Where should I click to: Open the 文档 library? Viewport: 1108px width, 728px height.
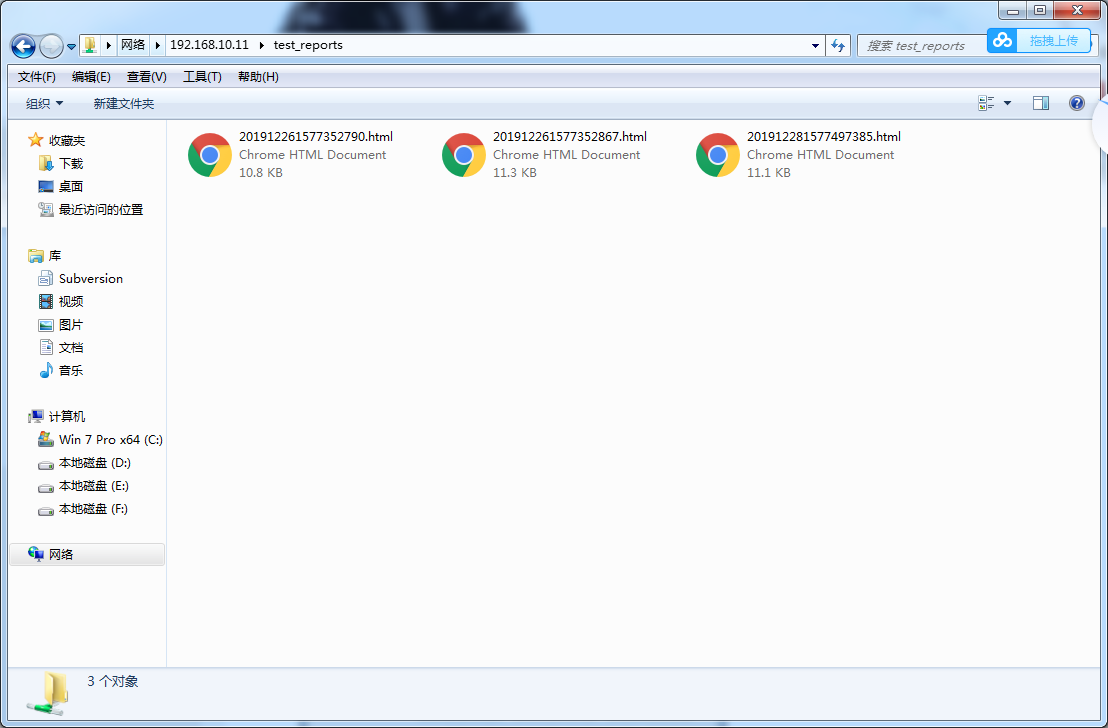(x=71, y=348)
